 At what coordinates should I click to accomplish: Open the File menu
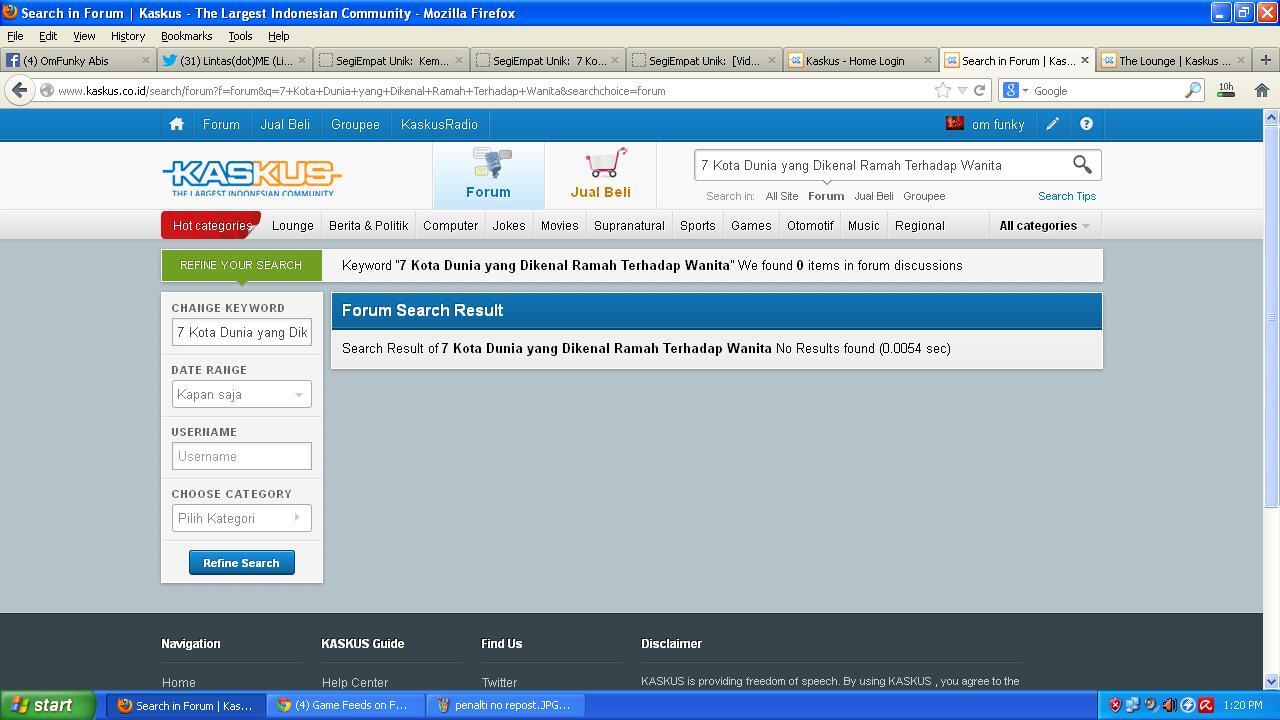(15, 36)
